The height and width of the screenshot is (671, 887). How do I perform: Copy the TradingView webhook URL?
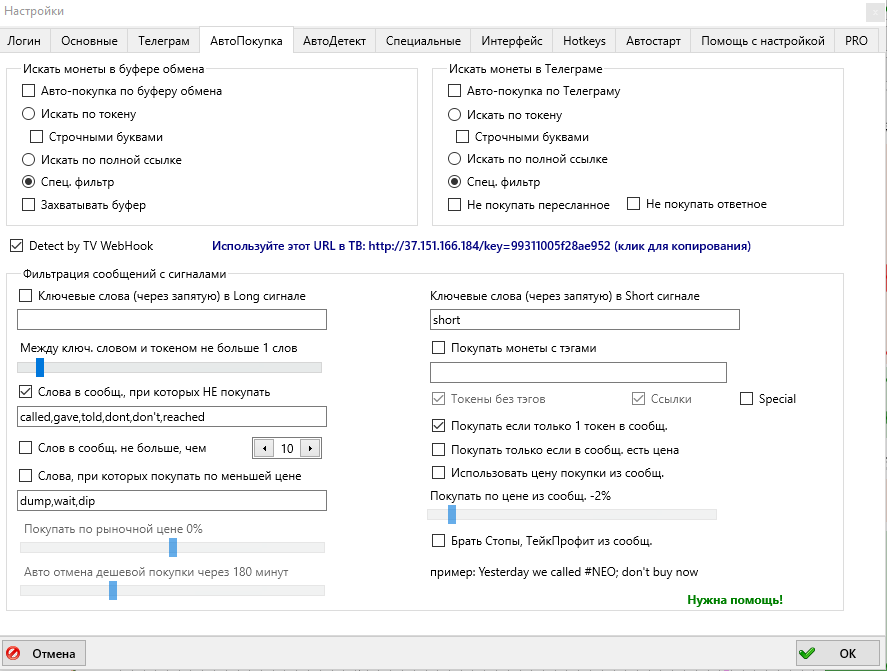(x=481, y=246)
